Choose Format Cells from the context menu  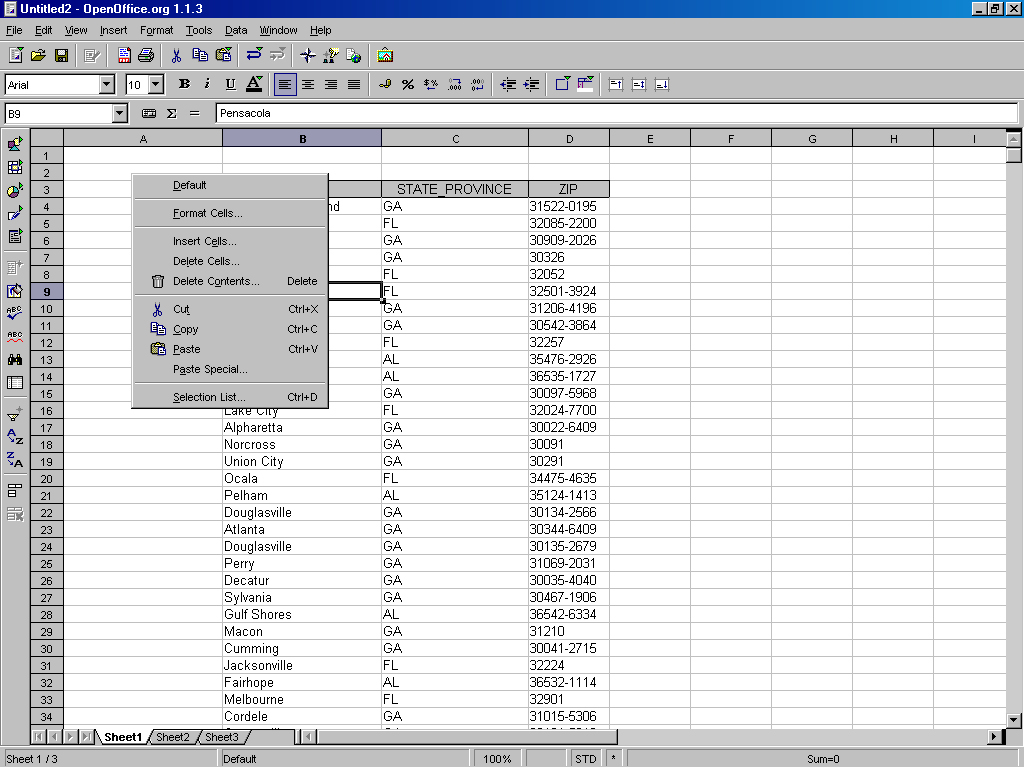pyautogui.click(x=207, y=213)
